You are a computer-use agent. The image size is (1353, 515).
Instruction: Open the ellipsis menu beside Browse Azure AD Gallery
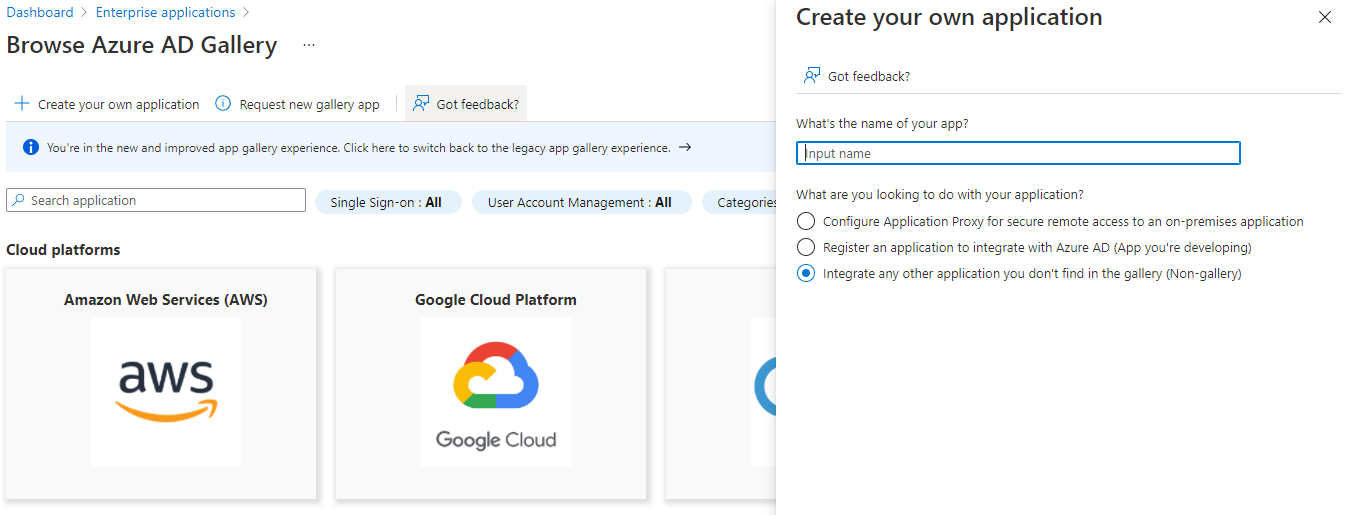click(x=309, y=45)
